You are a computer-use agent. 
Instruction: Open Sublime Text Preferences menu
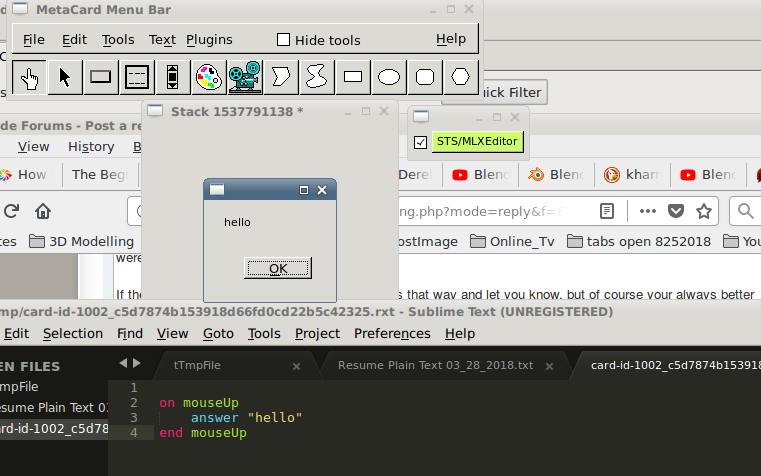pyautogui.click(x=392, y=333)
